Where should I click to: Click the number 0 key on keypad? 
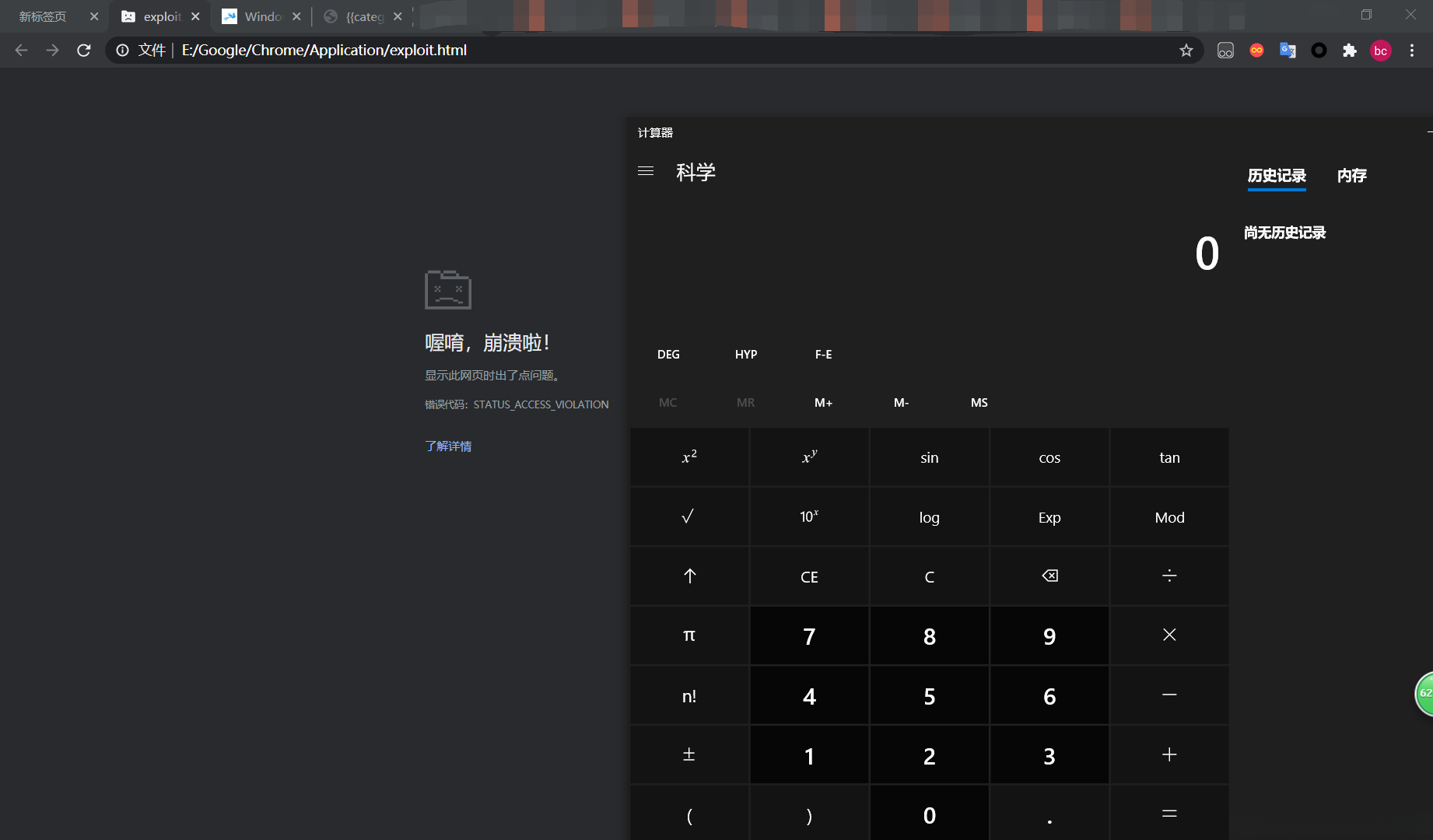pos(929,814)
